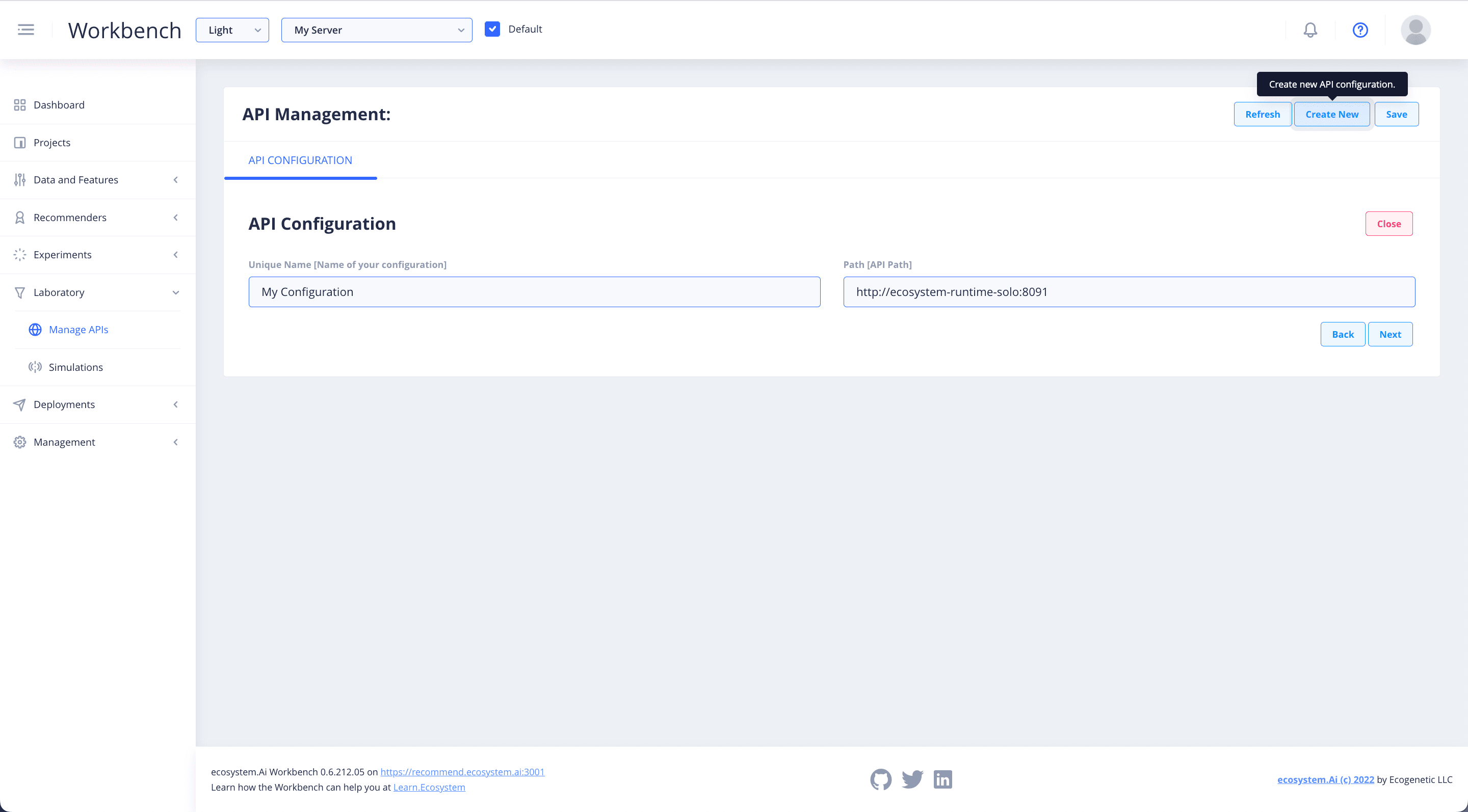The image size is (1468, 812).
Task: Switch to the API CONFIGURATION tab
Action: click(x=300, y=160)
